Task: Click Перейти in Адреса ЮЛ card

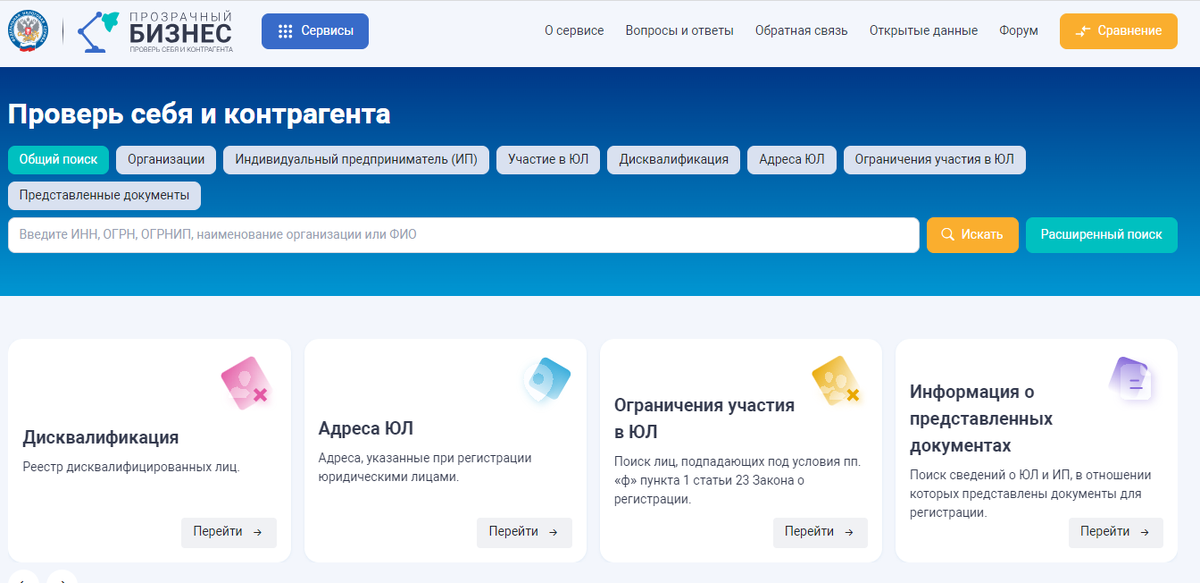Action: click(524, 532)
